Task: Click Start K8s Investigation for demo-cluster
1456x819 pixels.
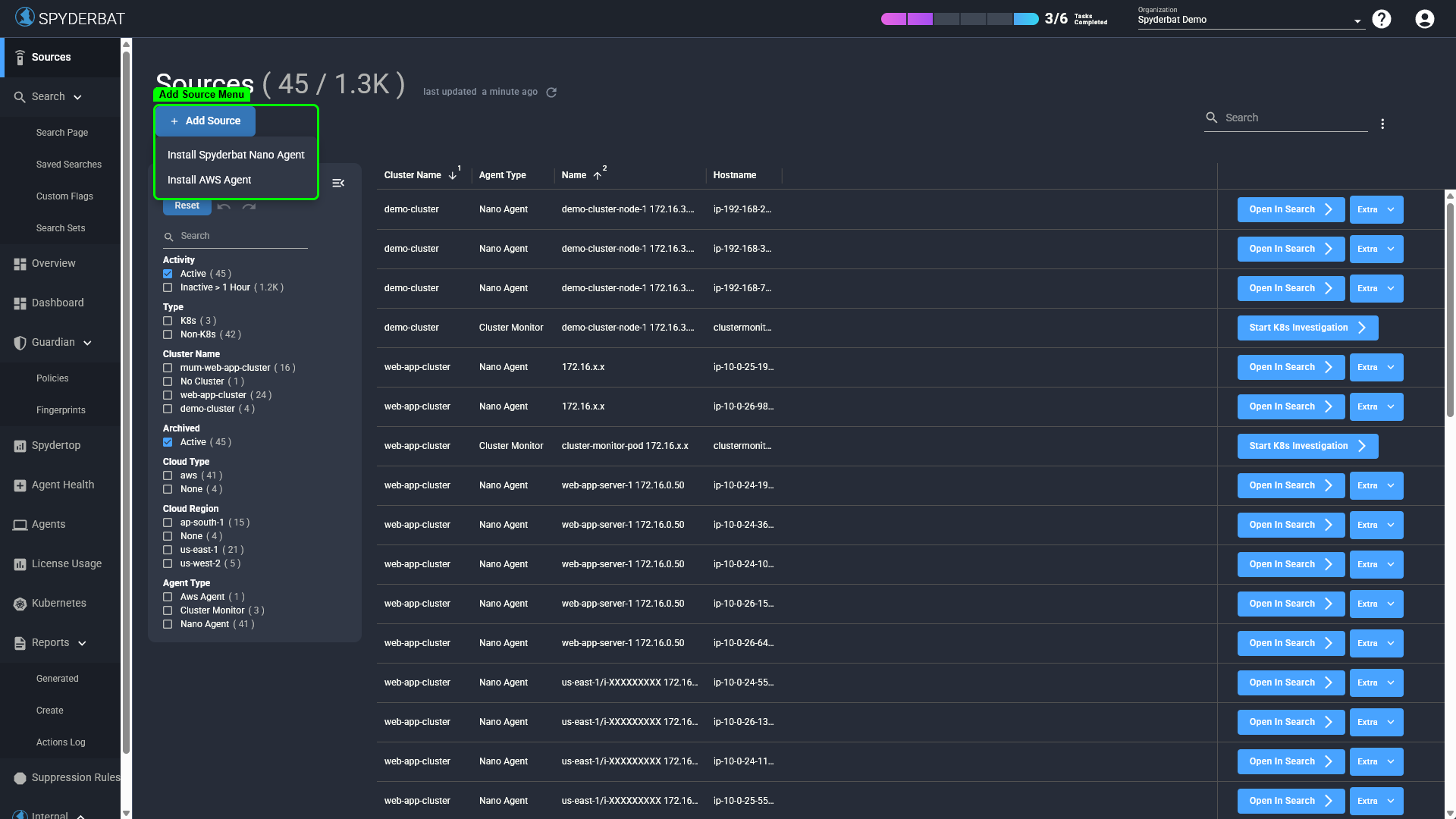Action: pos(1307,328)
